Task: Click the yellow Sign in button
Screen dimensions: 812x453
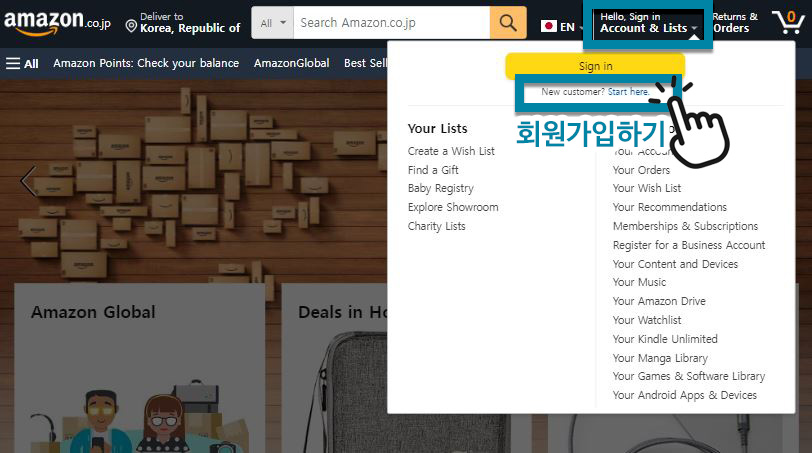Action: coord(595,66)
